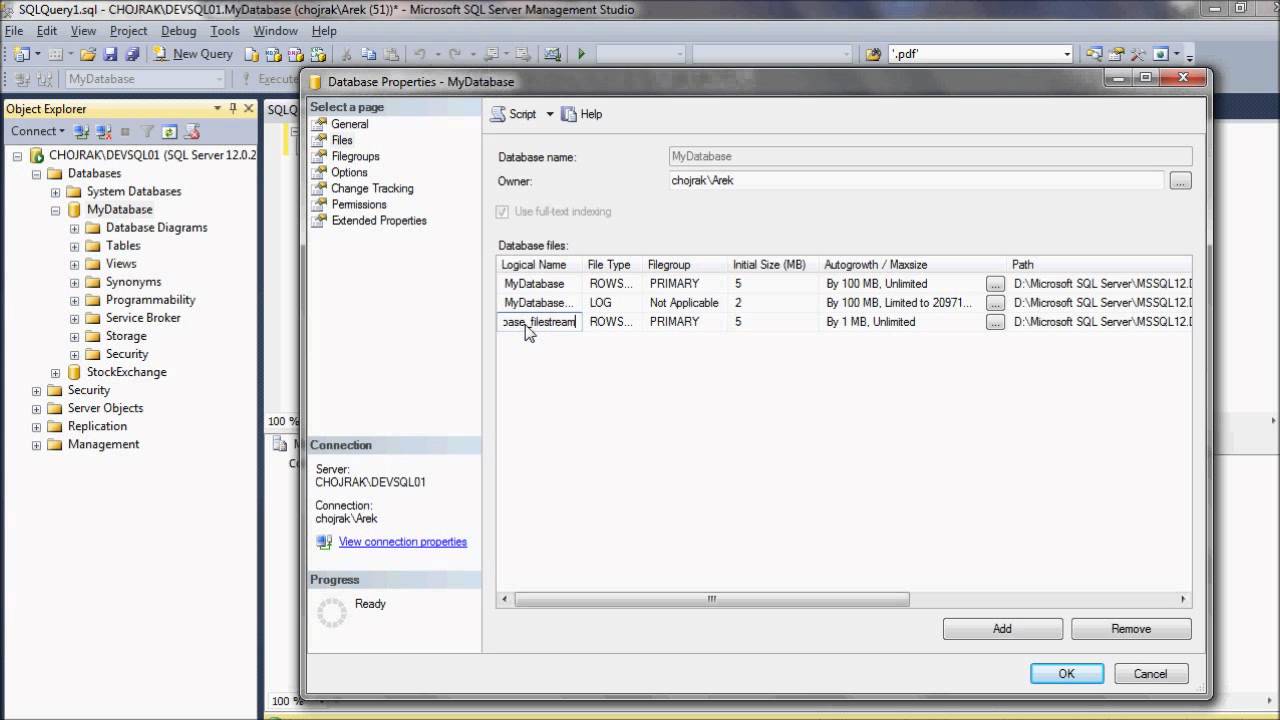Open the Edit menu
1280x720 pixels.
click(47, 31)
